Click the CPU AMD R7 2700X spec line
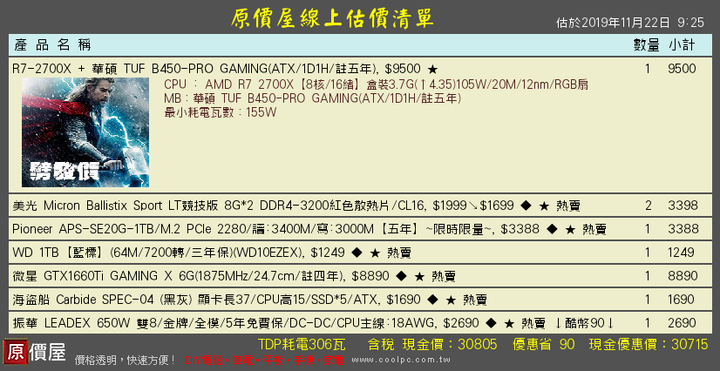Viewport: 720px width, 371px height. click(377, 84)
